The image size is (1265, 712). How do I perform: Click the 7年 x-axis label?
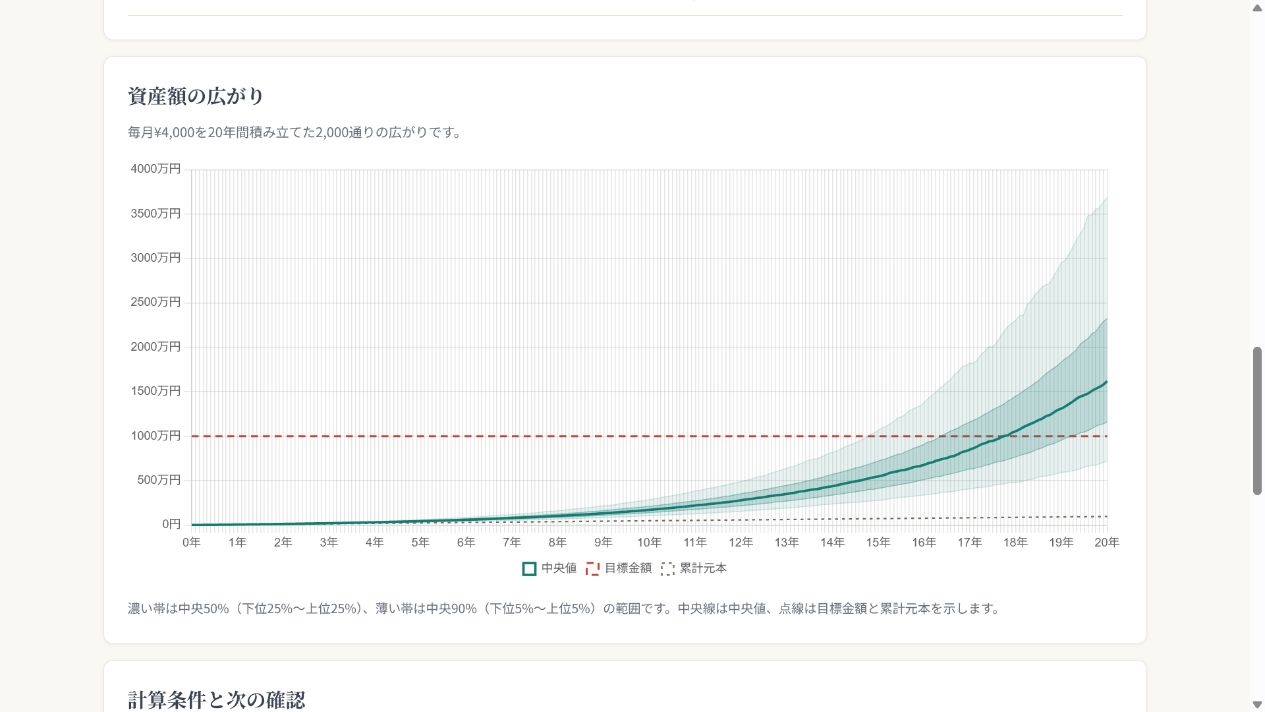[x=512, y=542]
